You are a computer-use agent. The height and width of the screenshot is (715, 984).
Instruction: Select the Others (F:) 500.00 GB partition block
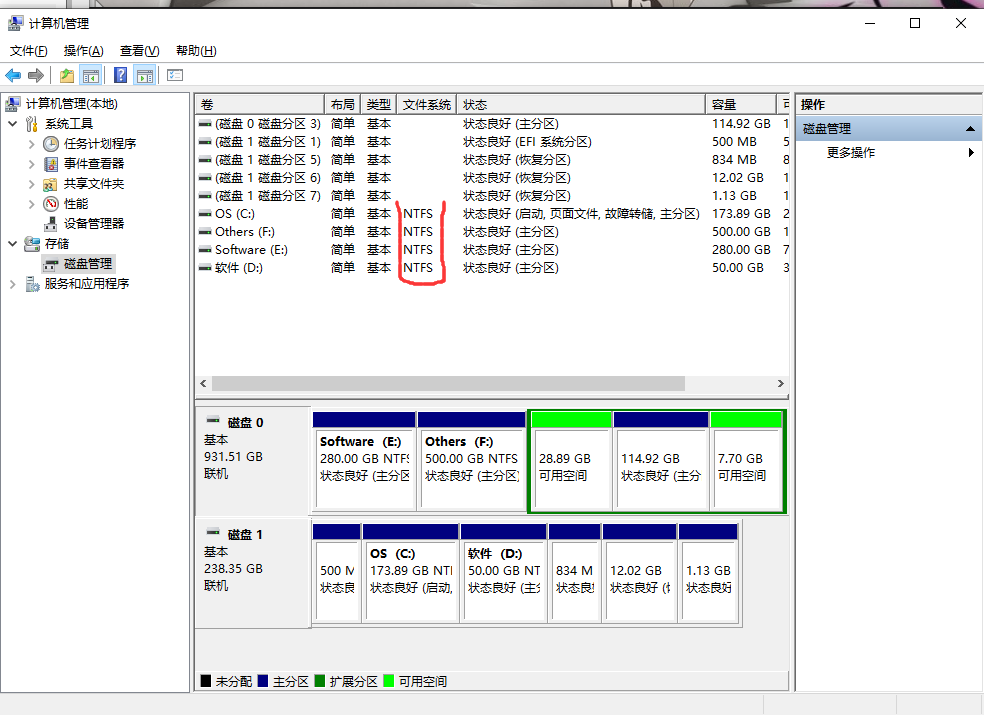click(x=471, y=461)
